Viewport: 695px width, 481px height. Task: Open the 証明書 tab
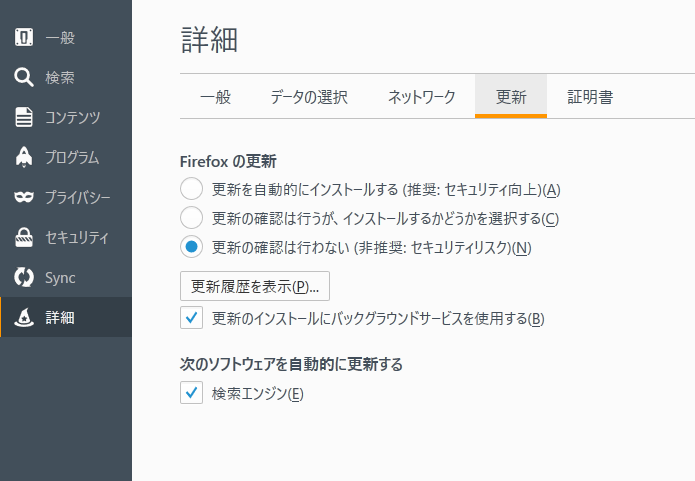[590, 97]
